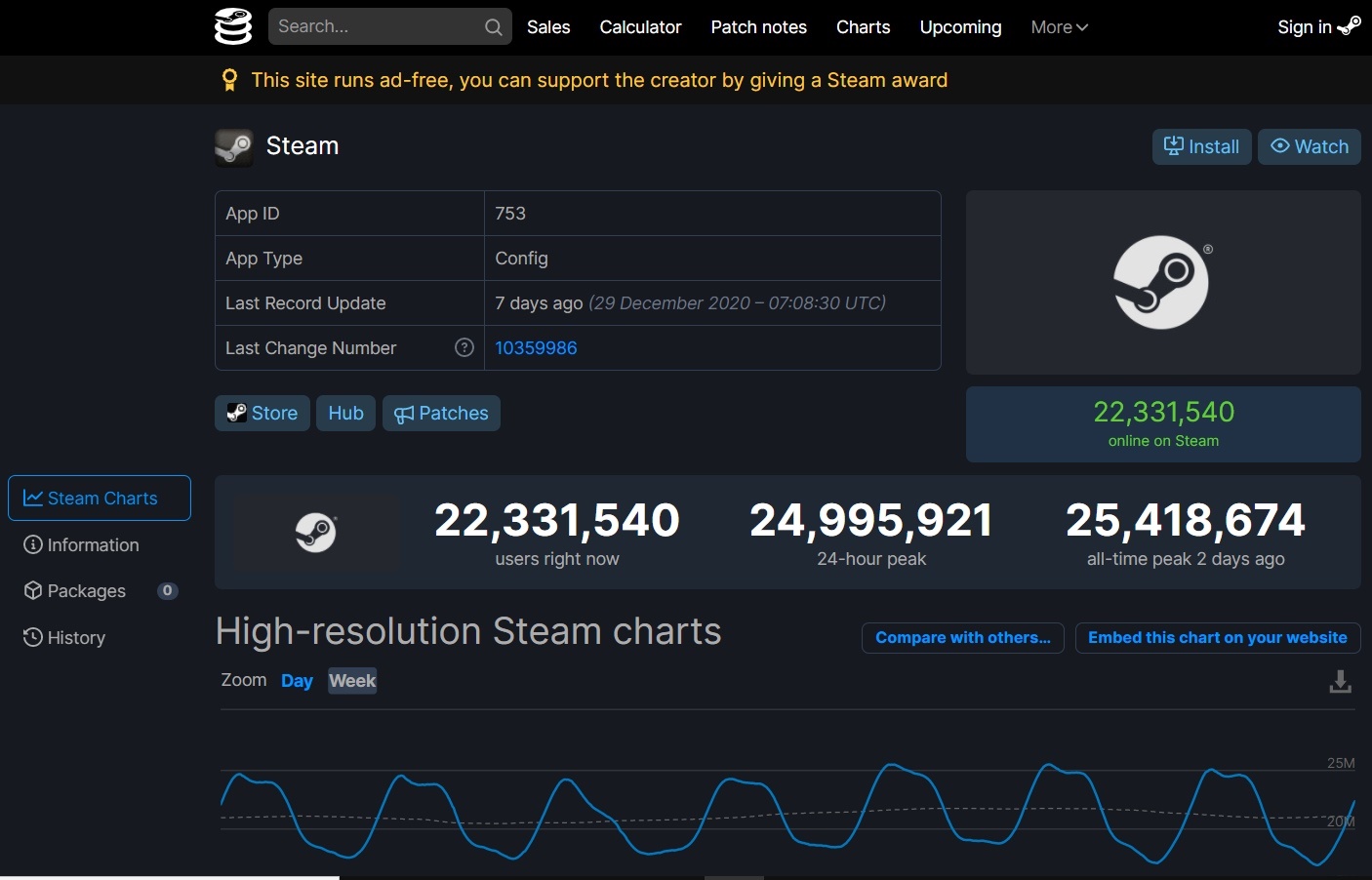Open change number 10359986 link

(536, 348)
